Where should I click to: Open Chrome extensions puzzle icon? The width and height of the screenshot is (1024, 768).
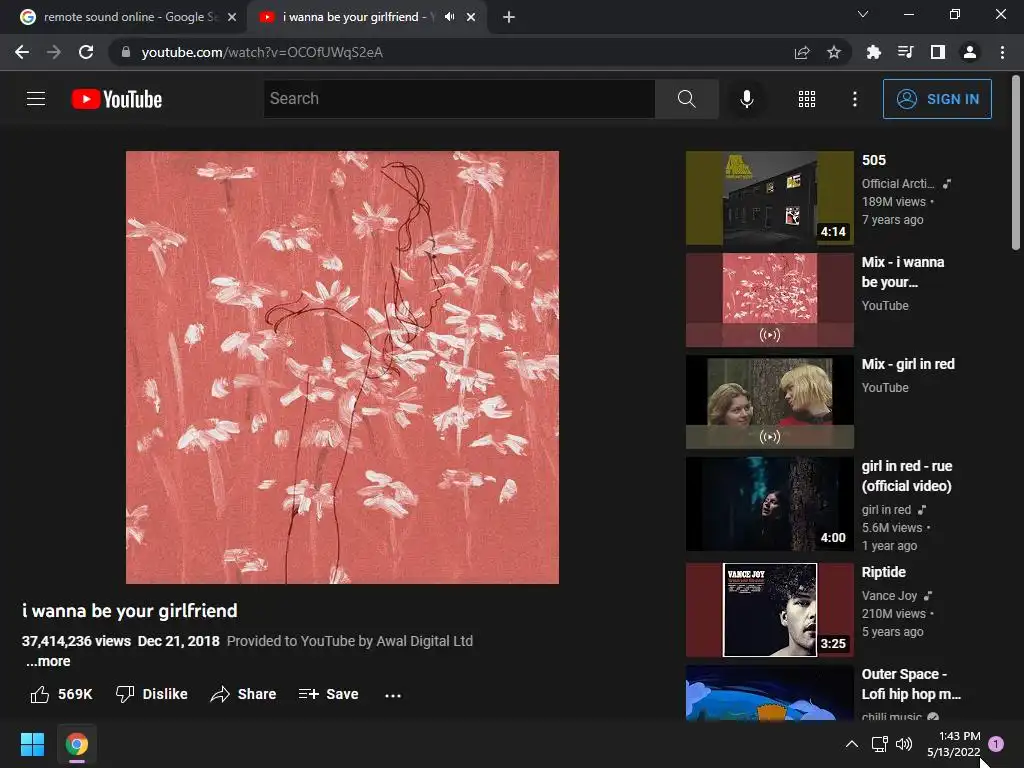pyautogui.click(x=873, y=52)
